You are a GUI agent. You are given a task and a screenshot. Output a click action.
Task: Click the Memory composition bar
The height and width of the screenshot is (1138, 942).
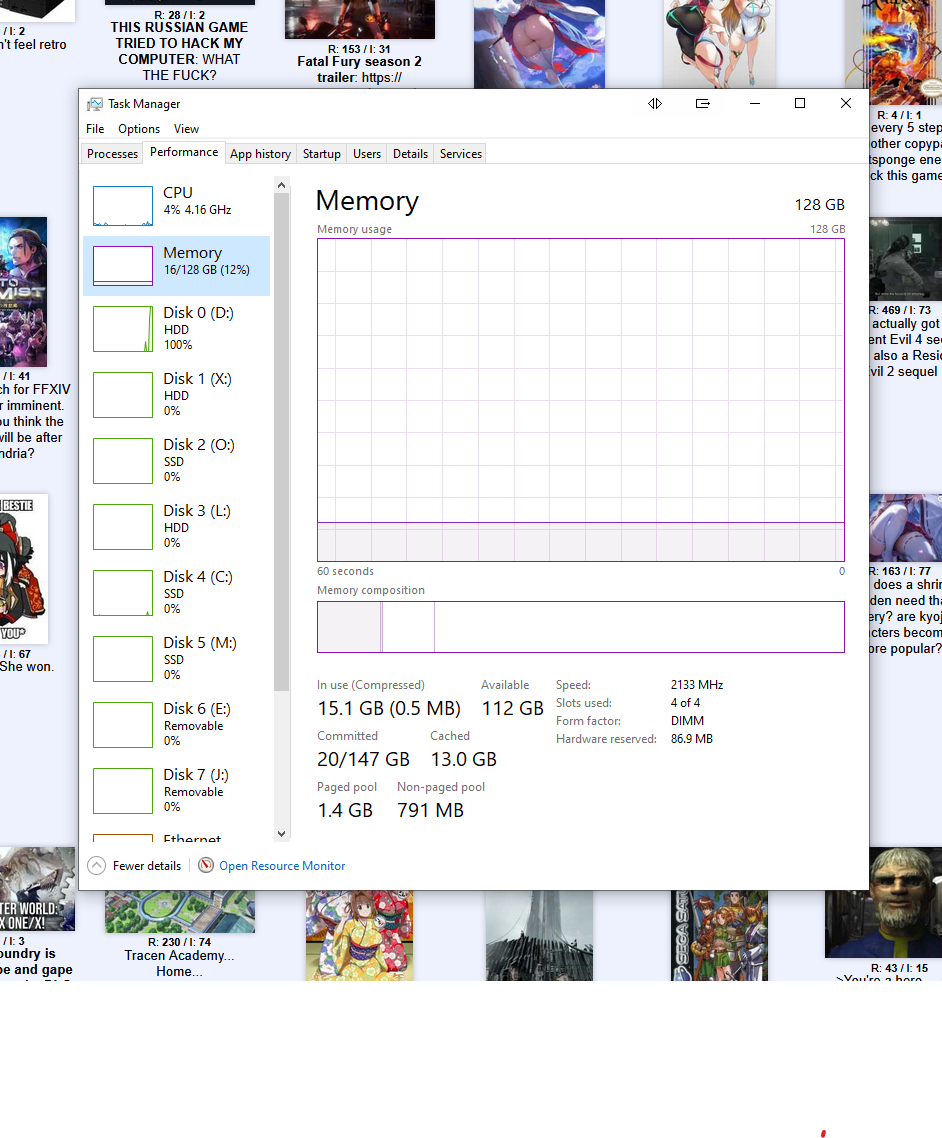[581, 627]
